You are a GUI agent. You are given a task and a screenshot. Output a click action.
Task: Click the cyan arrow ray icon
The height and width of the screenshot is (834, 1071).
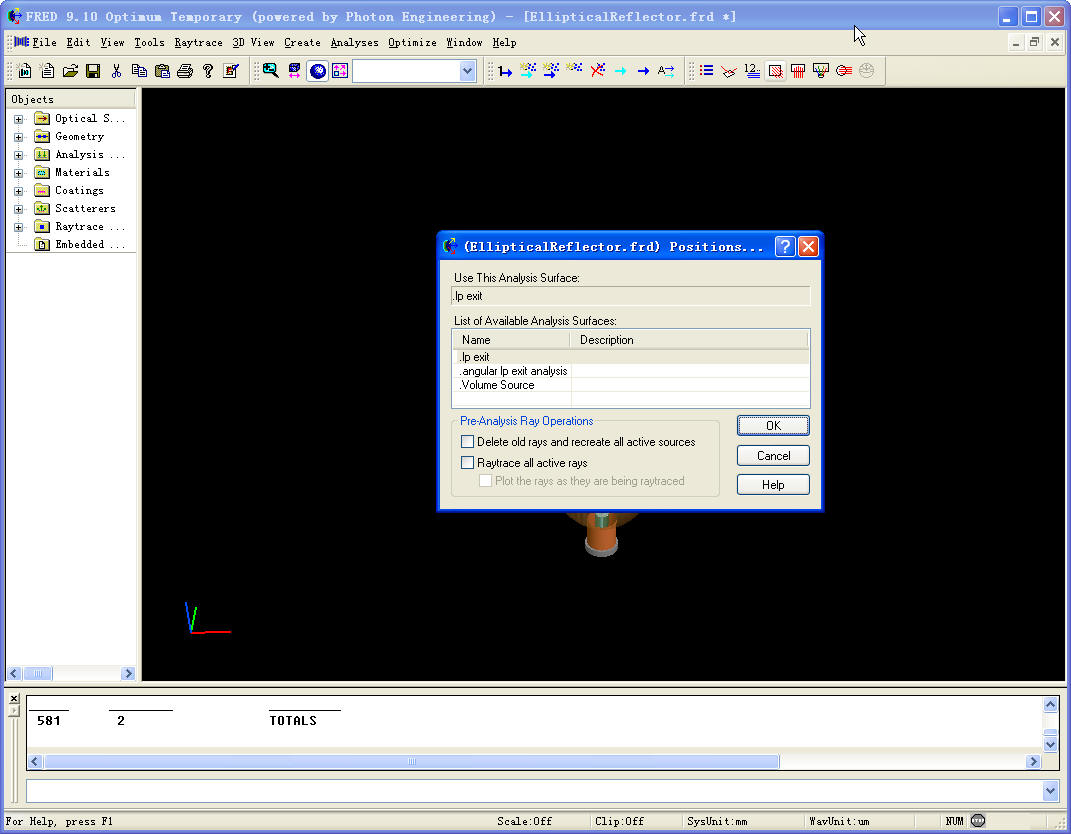(620, 70)
